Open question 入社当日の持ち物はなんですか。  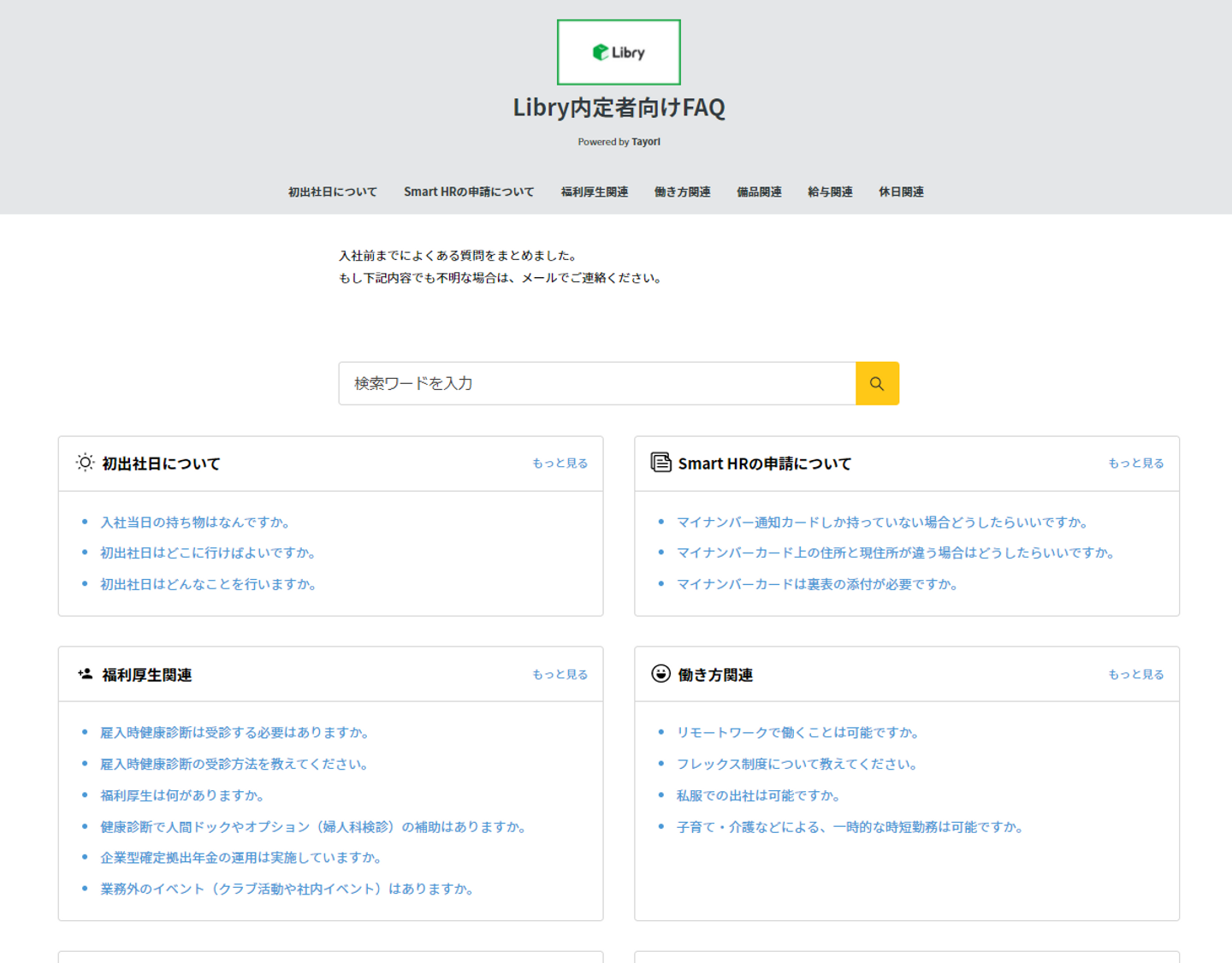click(x=198, y=522)
